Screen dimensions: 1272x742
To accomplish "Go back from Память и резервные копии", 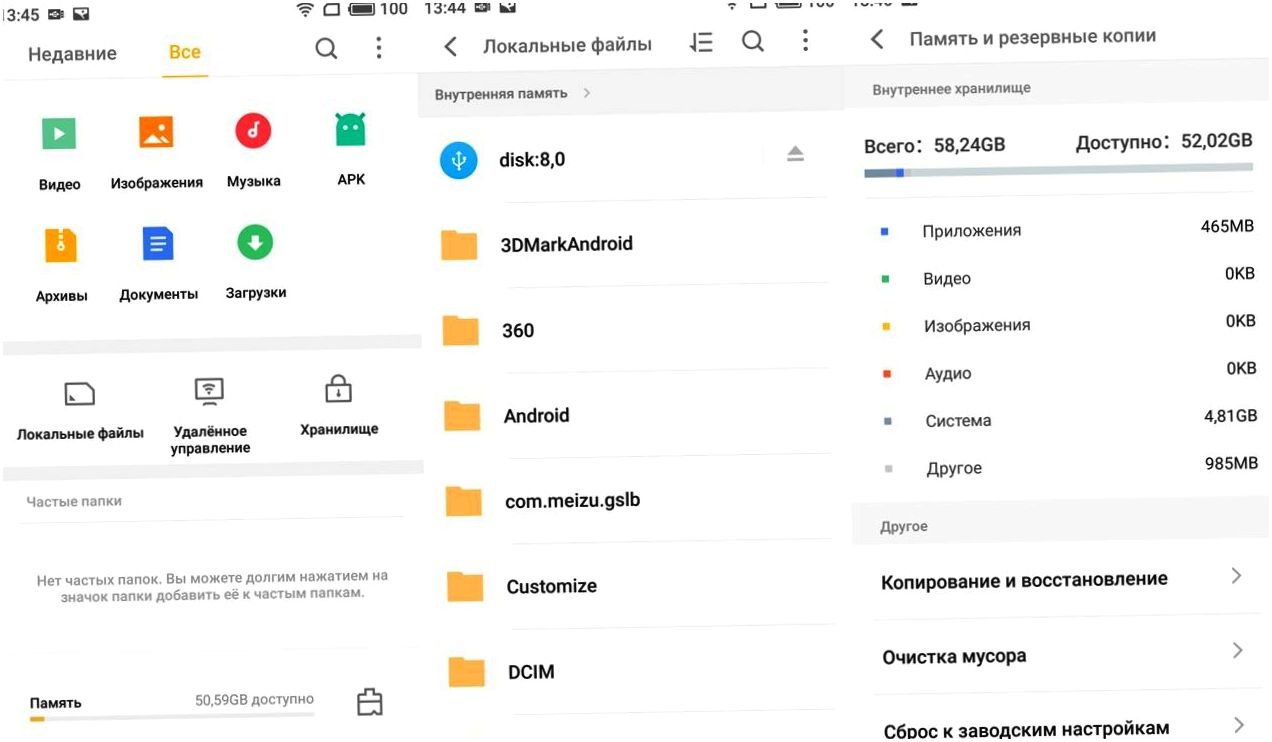I will (877, 39).
